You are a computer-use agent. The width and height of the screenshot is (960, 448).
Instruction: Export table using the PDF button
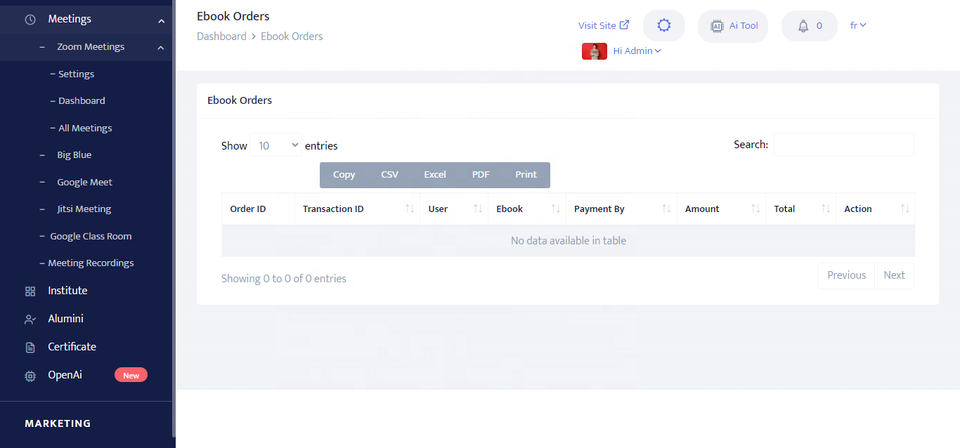481,175
